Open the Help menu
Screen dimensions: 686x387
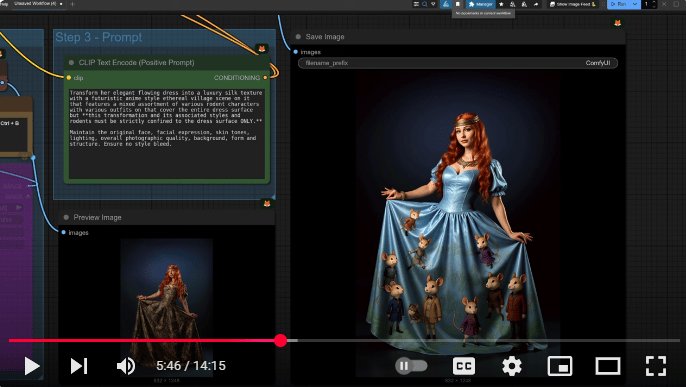point(4,3)
